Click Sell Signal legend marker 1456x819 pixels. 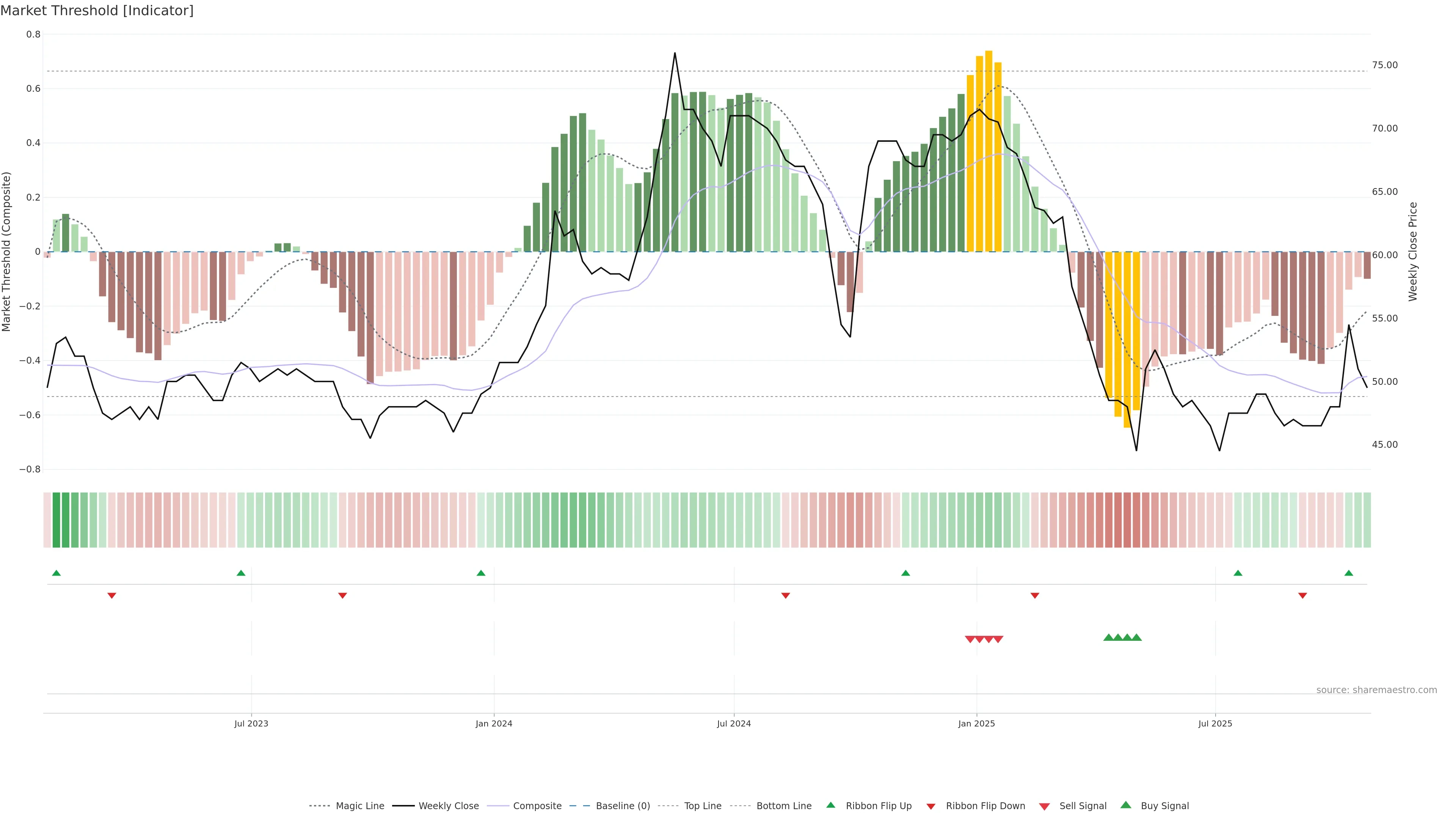[1045, 806]
